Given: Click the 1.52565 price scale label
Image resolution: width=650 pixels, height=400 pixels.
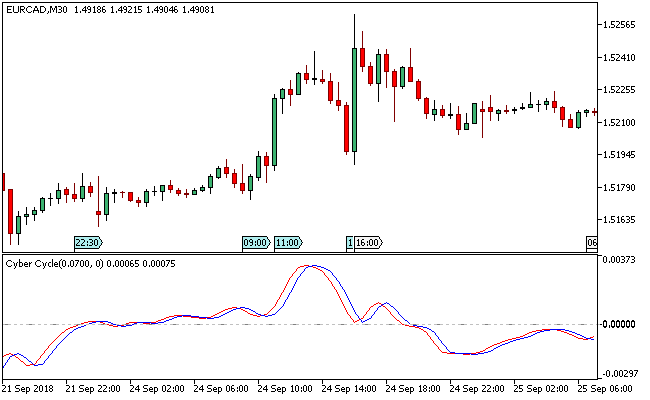Looking at the screenshot, I should pyautogui.click(x=622, y=24).
